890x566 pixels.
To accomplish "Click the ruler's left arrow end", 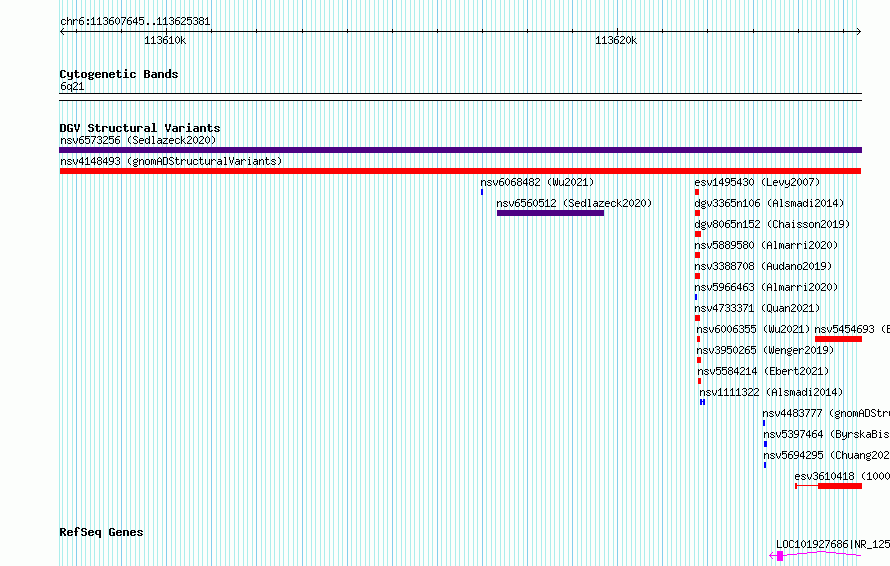I will 62,32.
